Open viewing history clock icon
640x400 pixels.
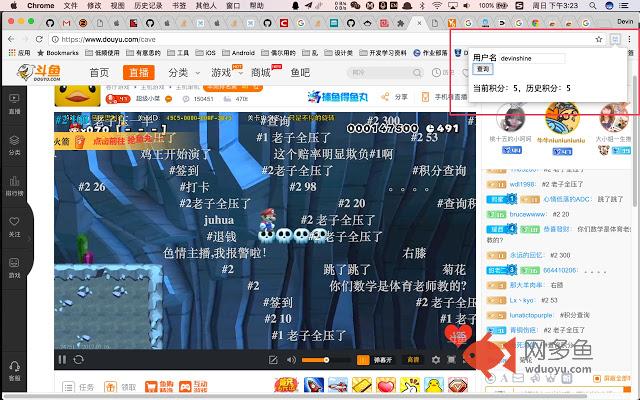(x=436, y=73)
